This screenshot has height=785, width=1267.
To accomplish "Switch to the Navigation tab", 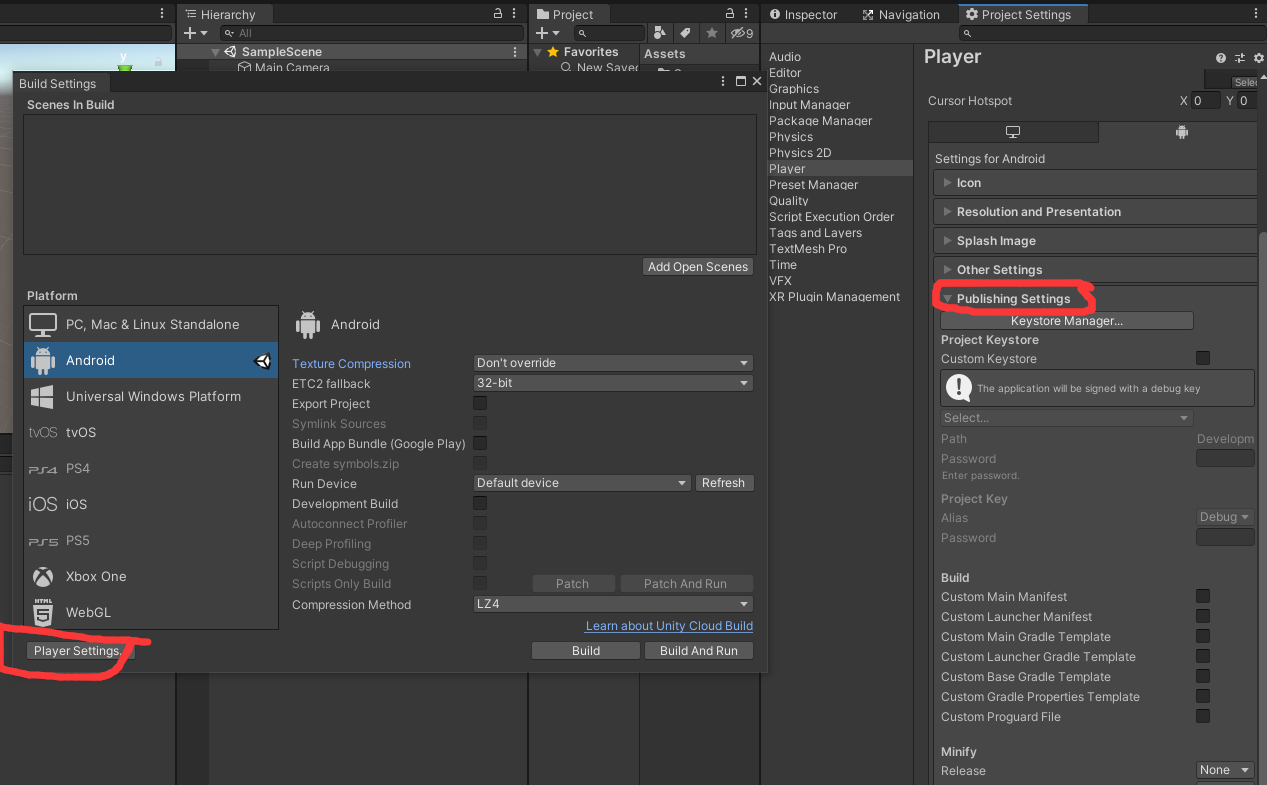I will point(900,15).
